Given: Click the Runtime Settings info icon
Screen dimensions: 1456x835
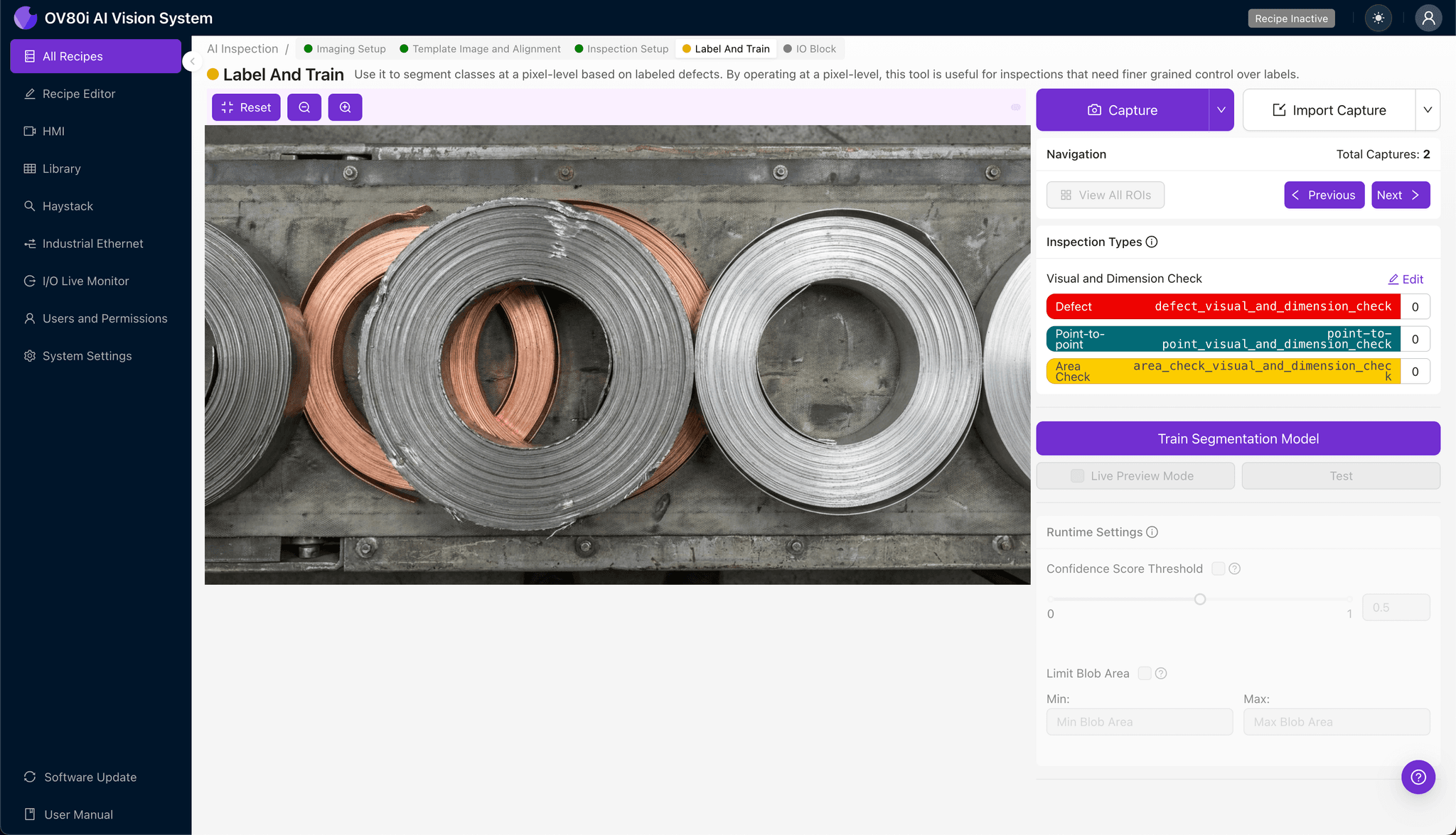Looking at the screenshot, I should tap(1152, 532).
